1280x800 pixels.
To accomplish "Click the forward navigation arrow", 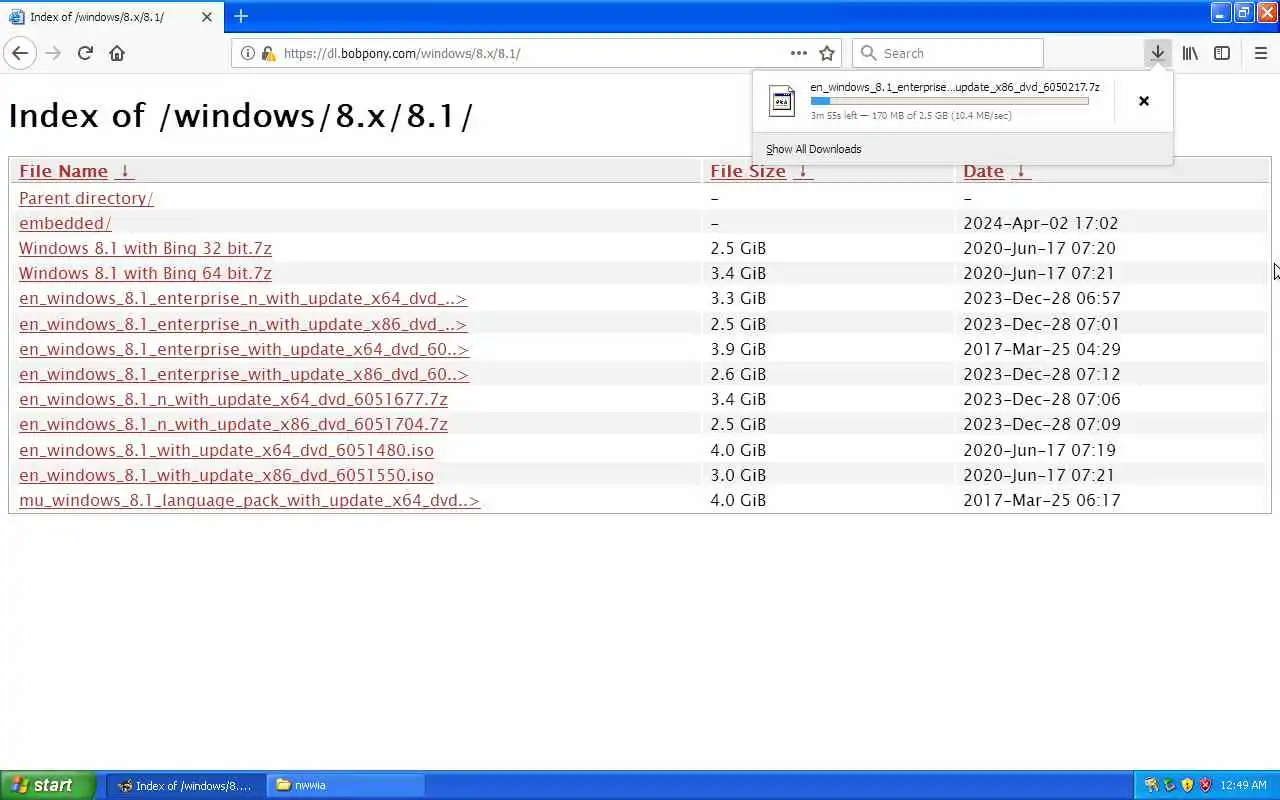I will (x=53, y=53).
